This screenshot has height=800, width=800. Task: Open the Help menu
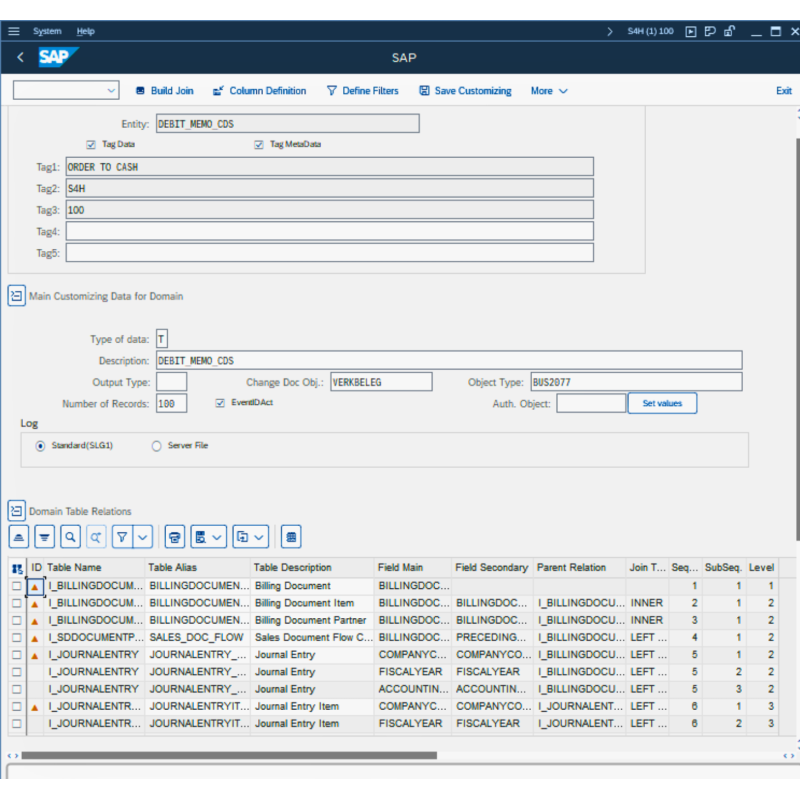click(x=86, y=31)
